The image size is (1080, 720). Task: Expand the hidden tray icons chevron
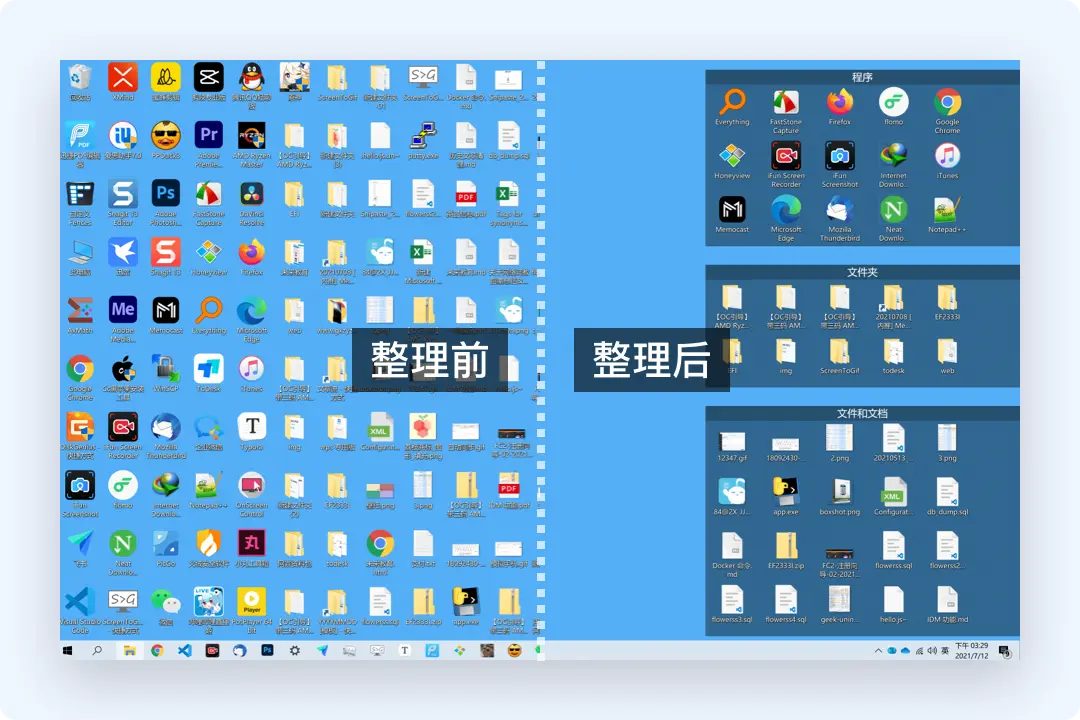coord(878,650)
